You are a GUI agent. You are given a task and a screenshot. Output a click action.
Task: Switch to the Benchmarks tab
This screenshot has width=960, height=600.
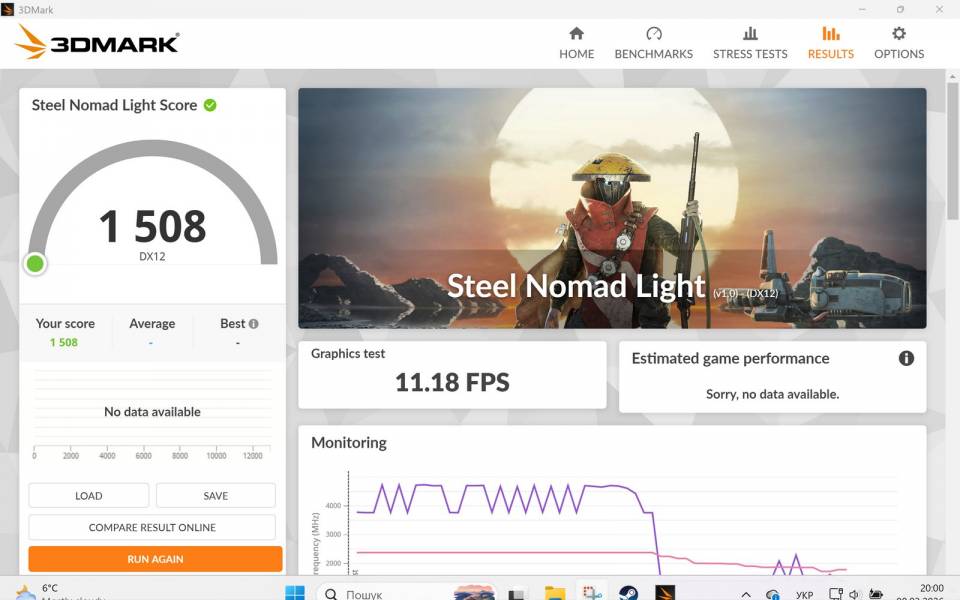[x=653, y=43]
